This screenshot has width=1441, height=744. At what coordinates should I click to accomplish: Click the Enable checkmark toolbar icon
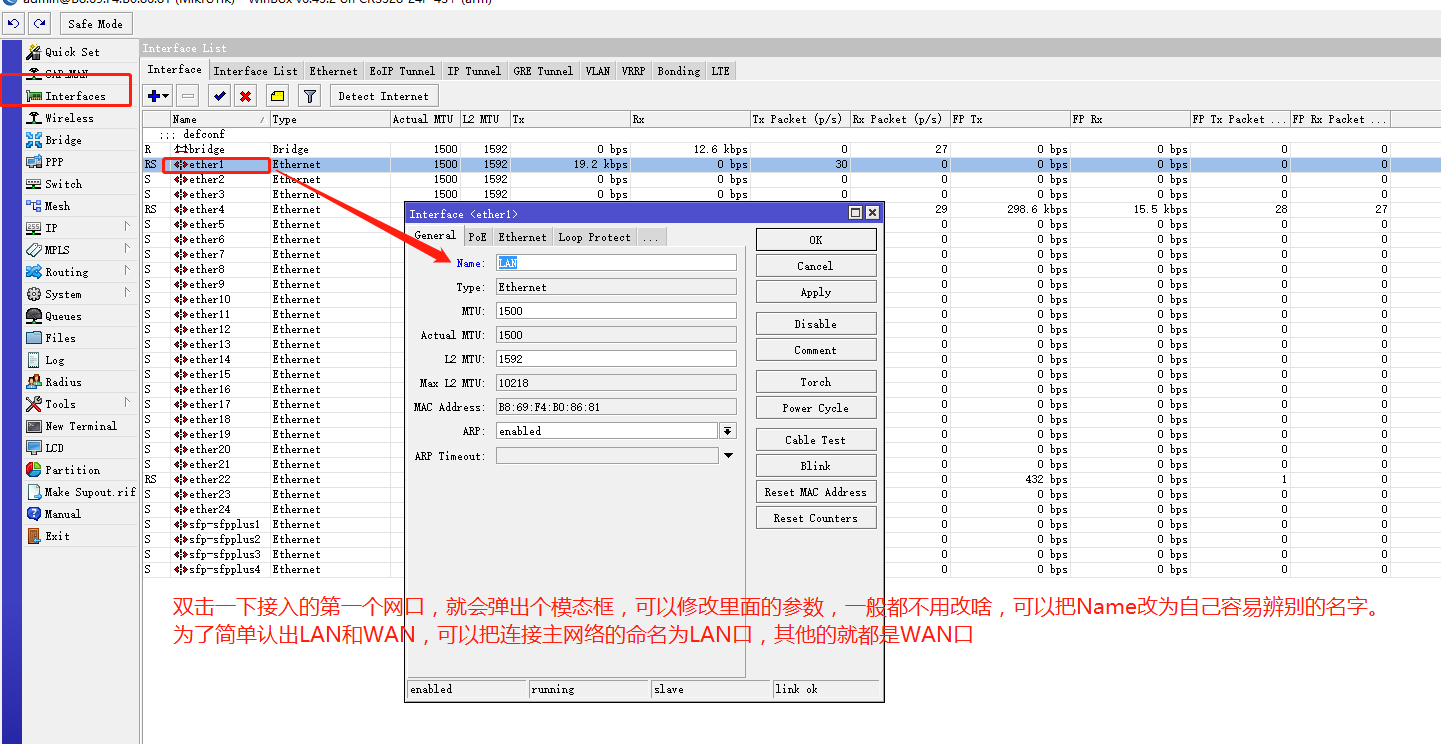(x=219, y=96)
